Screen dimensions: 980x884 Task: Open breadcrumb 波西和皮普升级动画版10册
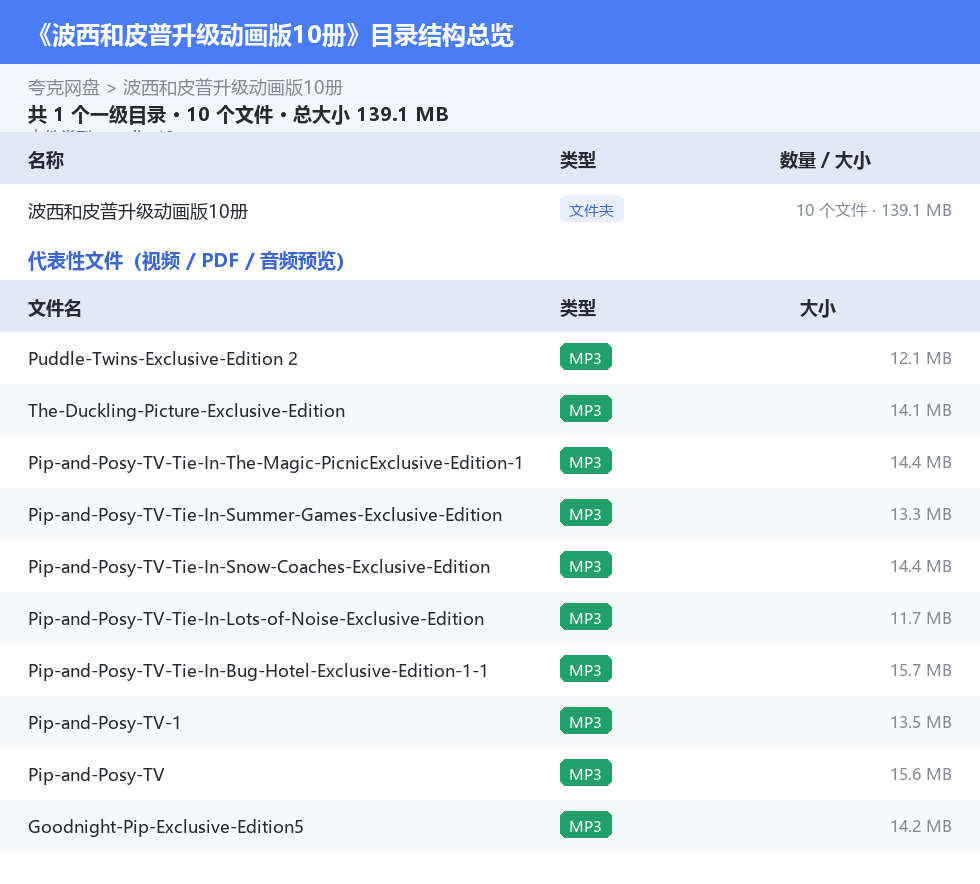pyautogui.click(x=232, y=88)
